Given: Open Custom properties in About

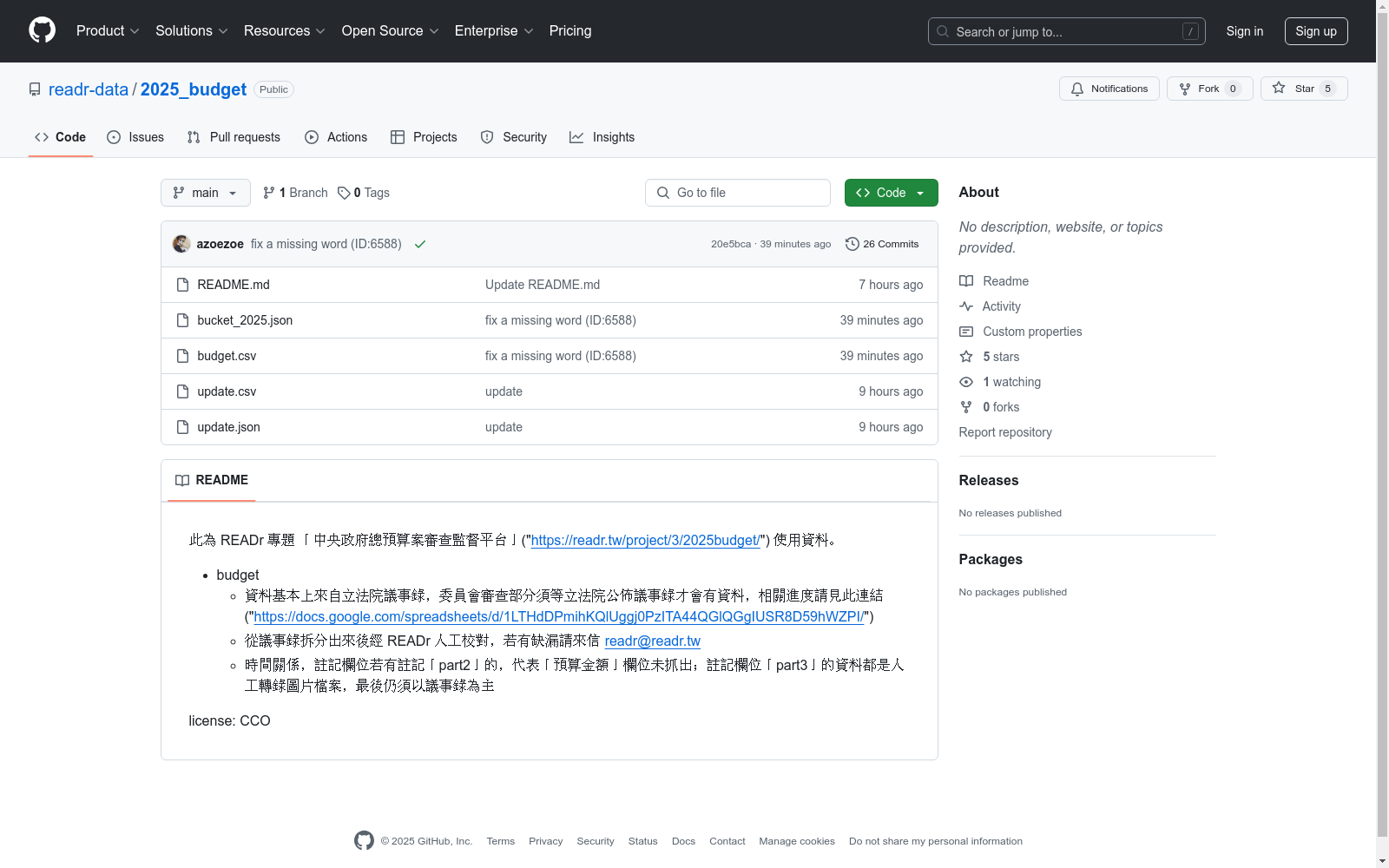Looking at the screenshot, I should coord(1021,332).
